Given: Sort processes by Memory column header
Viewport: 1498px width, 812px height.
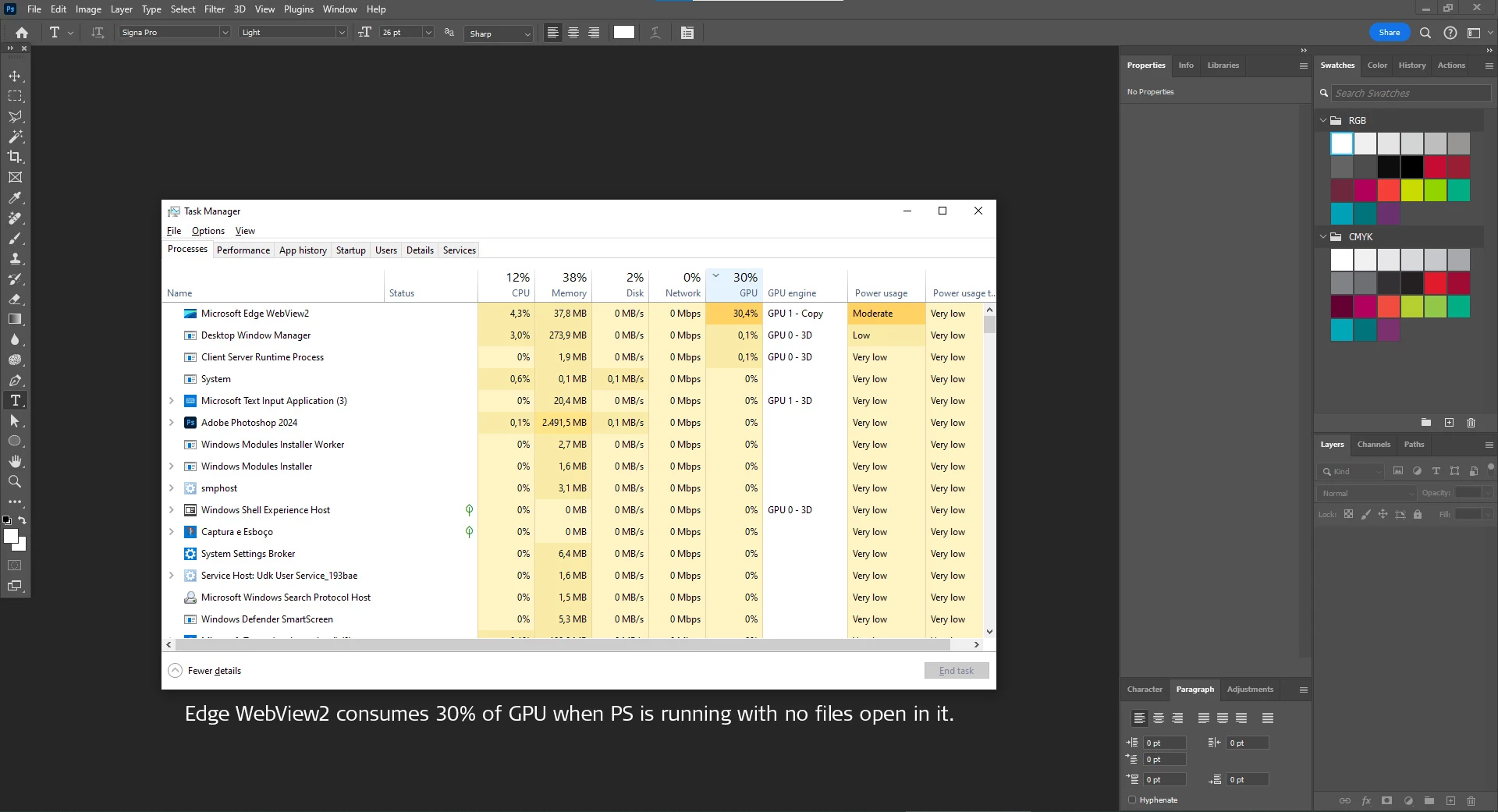Looking at the screenshot, I should (563, 285).
